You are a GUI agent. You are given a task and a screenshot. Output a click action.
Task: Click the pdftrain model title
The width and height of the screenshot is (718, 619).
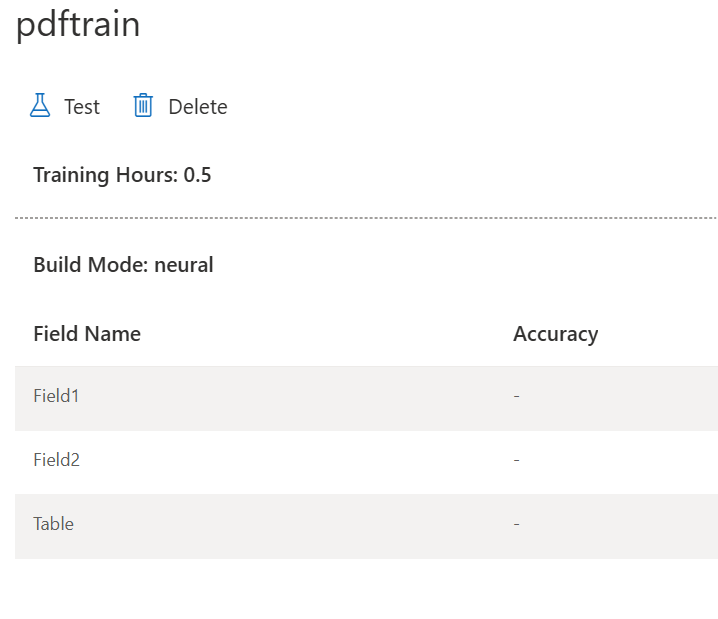[x=78, y=25]
